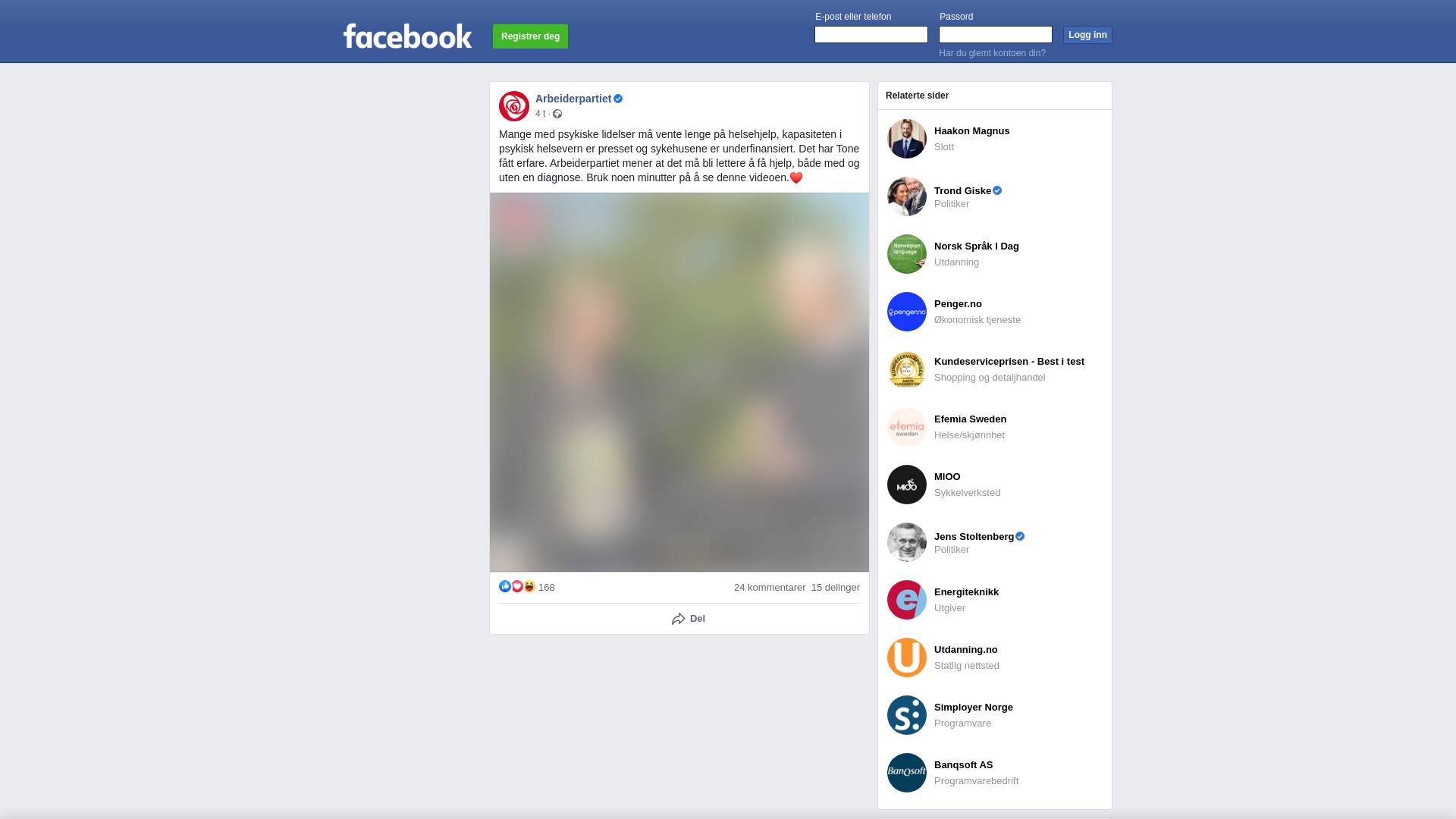This screenshot has height=819, width=1456.
Task: Open Energiteknikk page logo
Action: 907,600
